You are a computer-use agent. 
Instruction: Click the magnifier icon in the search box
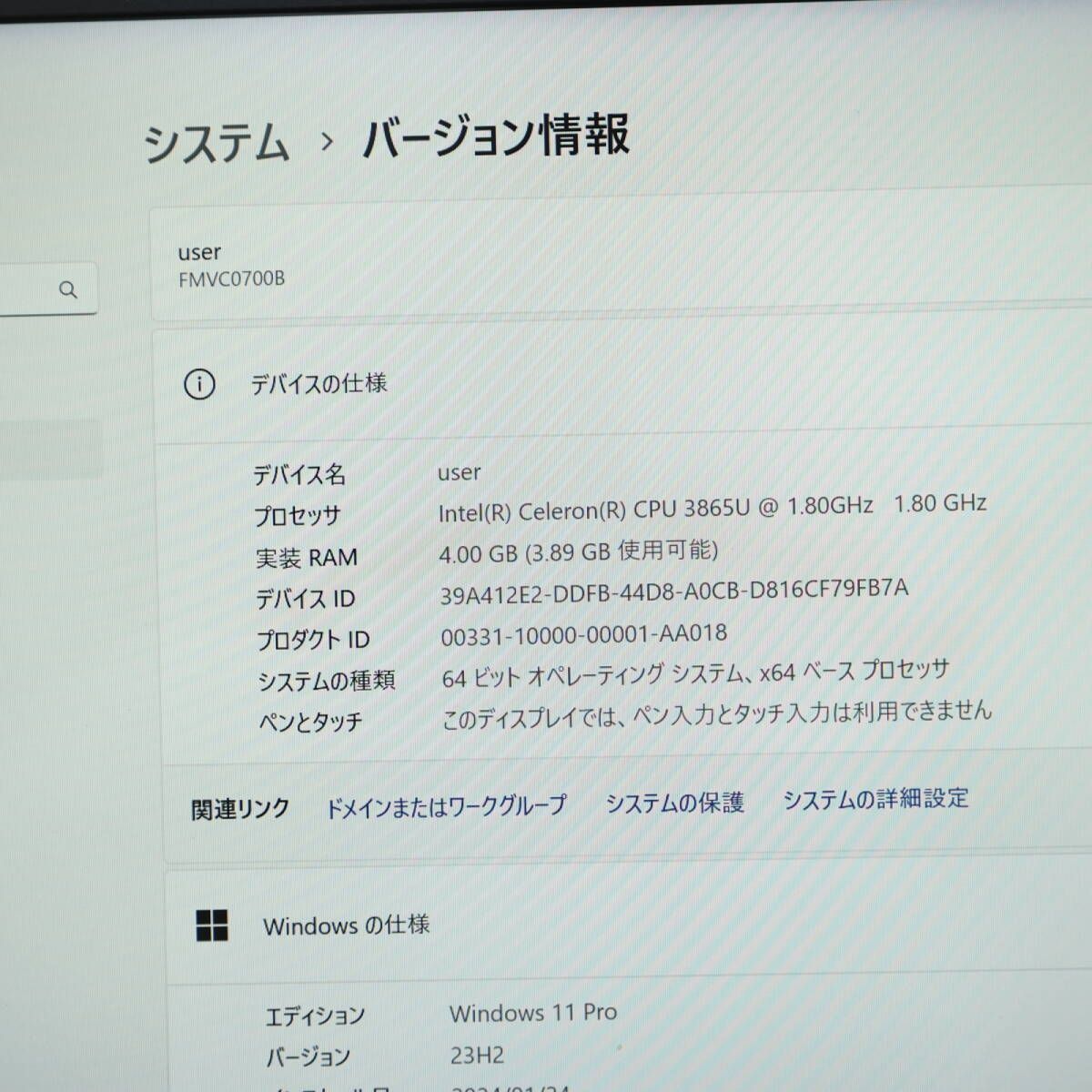point(69,289)
